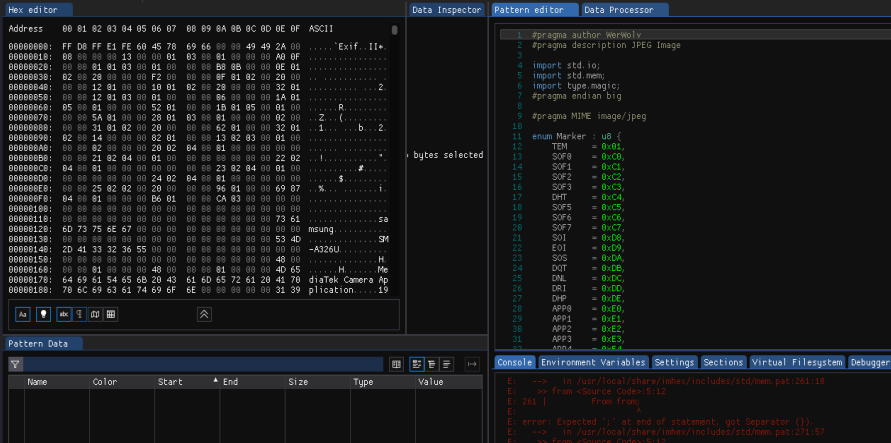Sort pattern data by Start column
The height and width of the screenshot is (443, 891).
(x=187, y=382)
